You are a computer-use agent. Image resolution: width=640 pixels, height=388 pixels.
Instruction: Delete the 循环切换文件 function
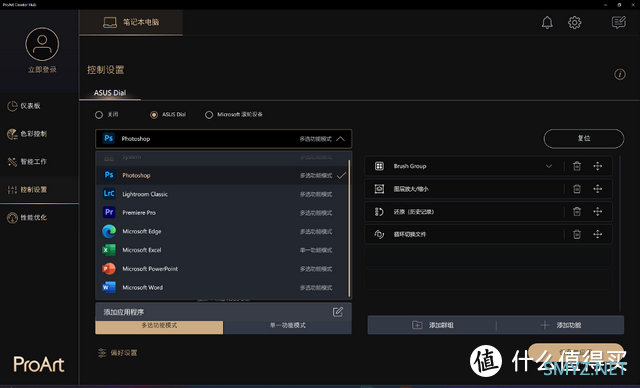click(x=577, y=234)
